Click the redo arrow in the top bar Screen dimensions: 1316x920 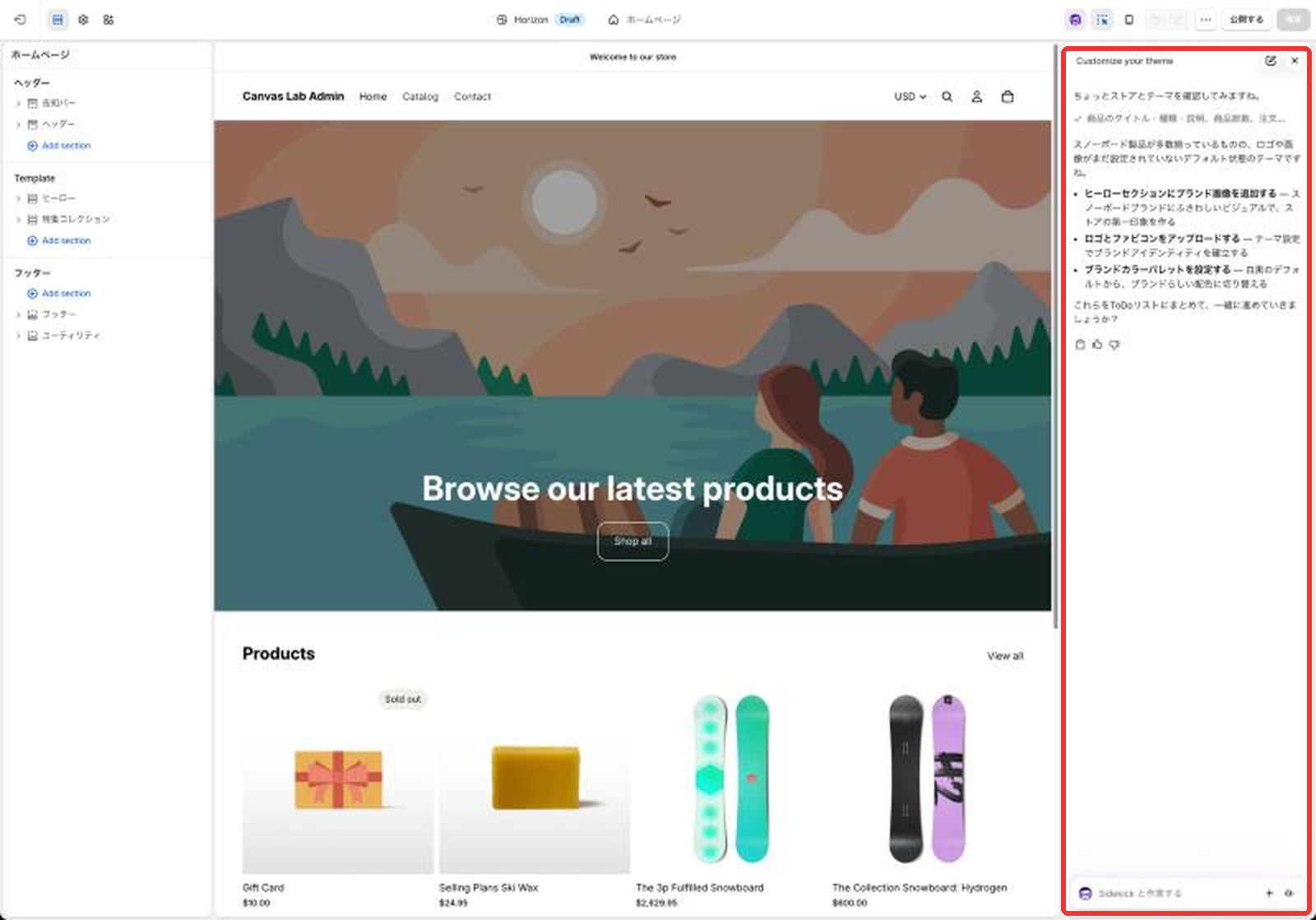coord(1178,20)
